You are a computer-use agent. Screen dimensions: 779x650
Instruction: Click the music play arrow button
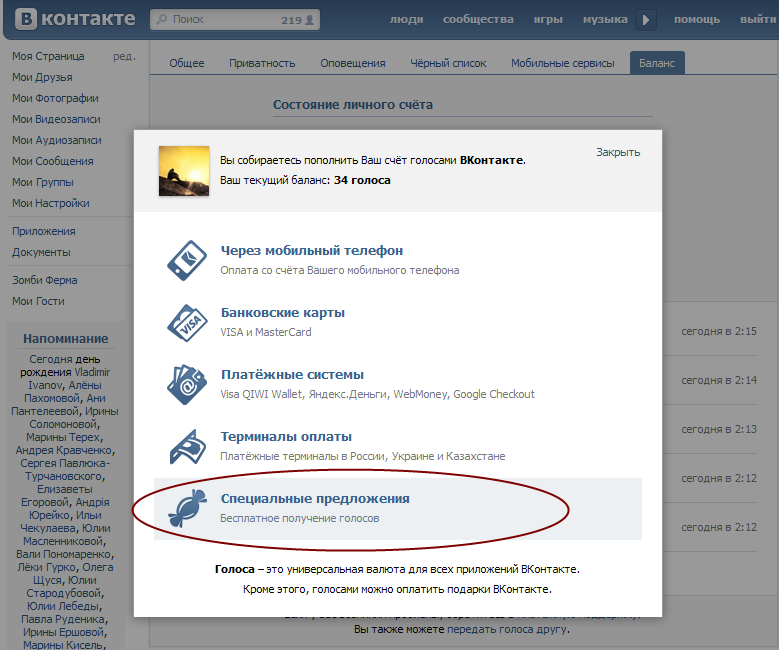pos(646,20)
